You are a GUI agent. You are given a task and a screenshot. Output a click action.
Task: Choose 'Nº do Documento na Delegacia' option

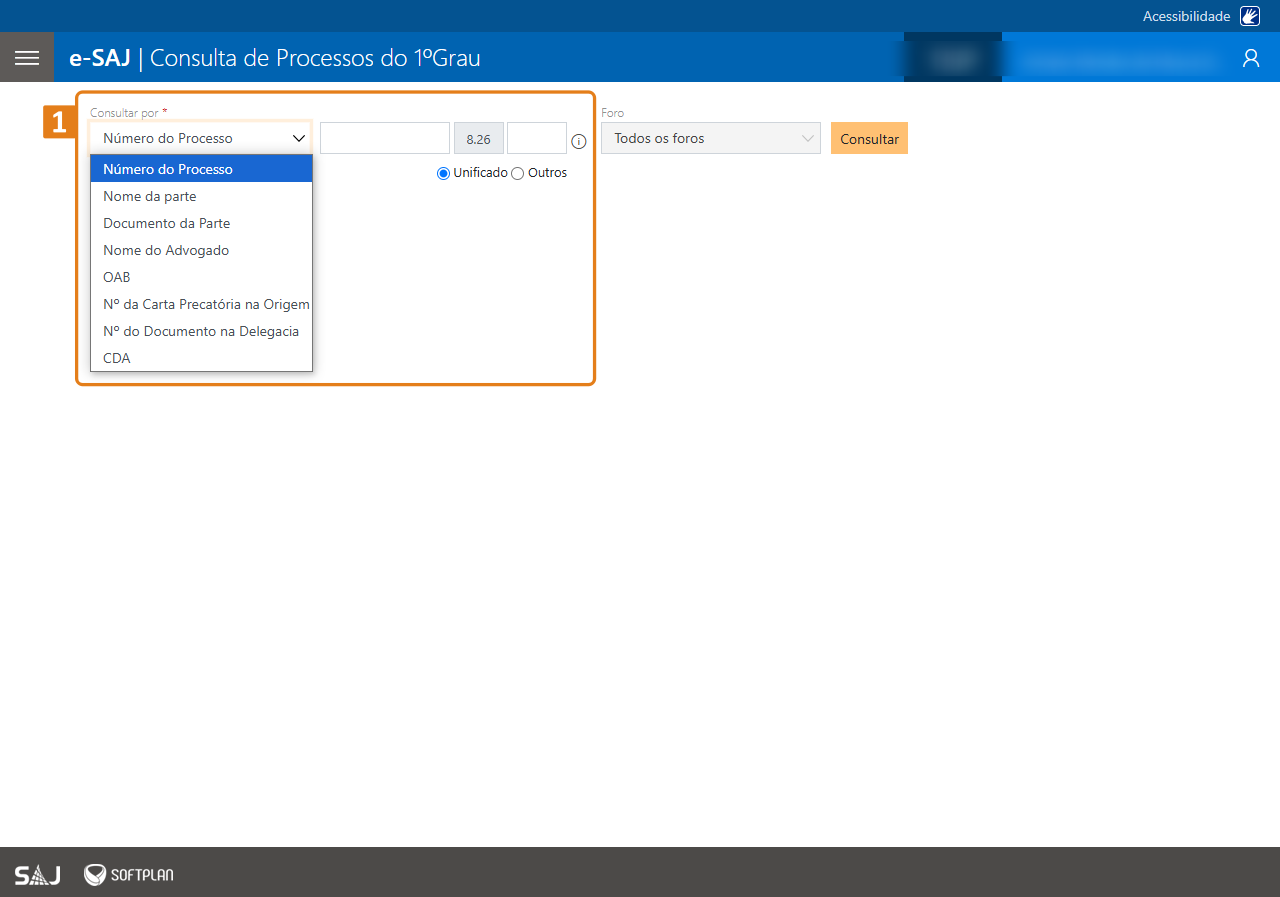pos(201,331)
